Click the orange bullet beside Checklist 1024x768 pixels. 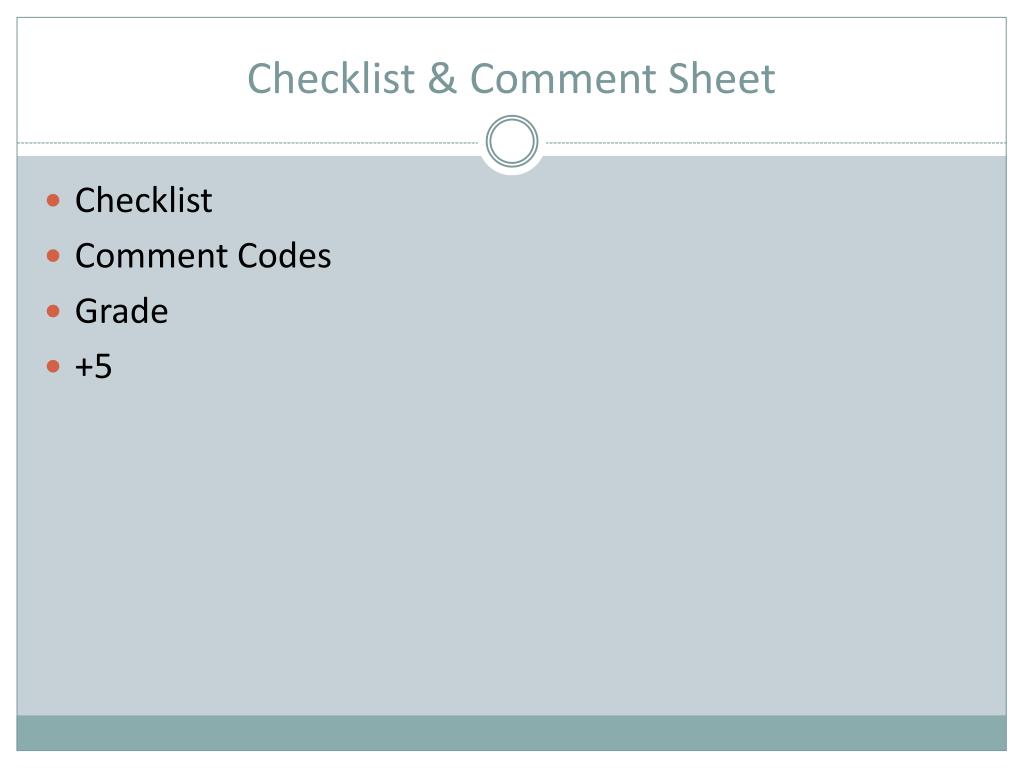pos(54,200)
